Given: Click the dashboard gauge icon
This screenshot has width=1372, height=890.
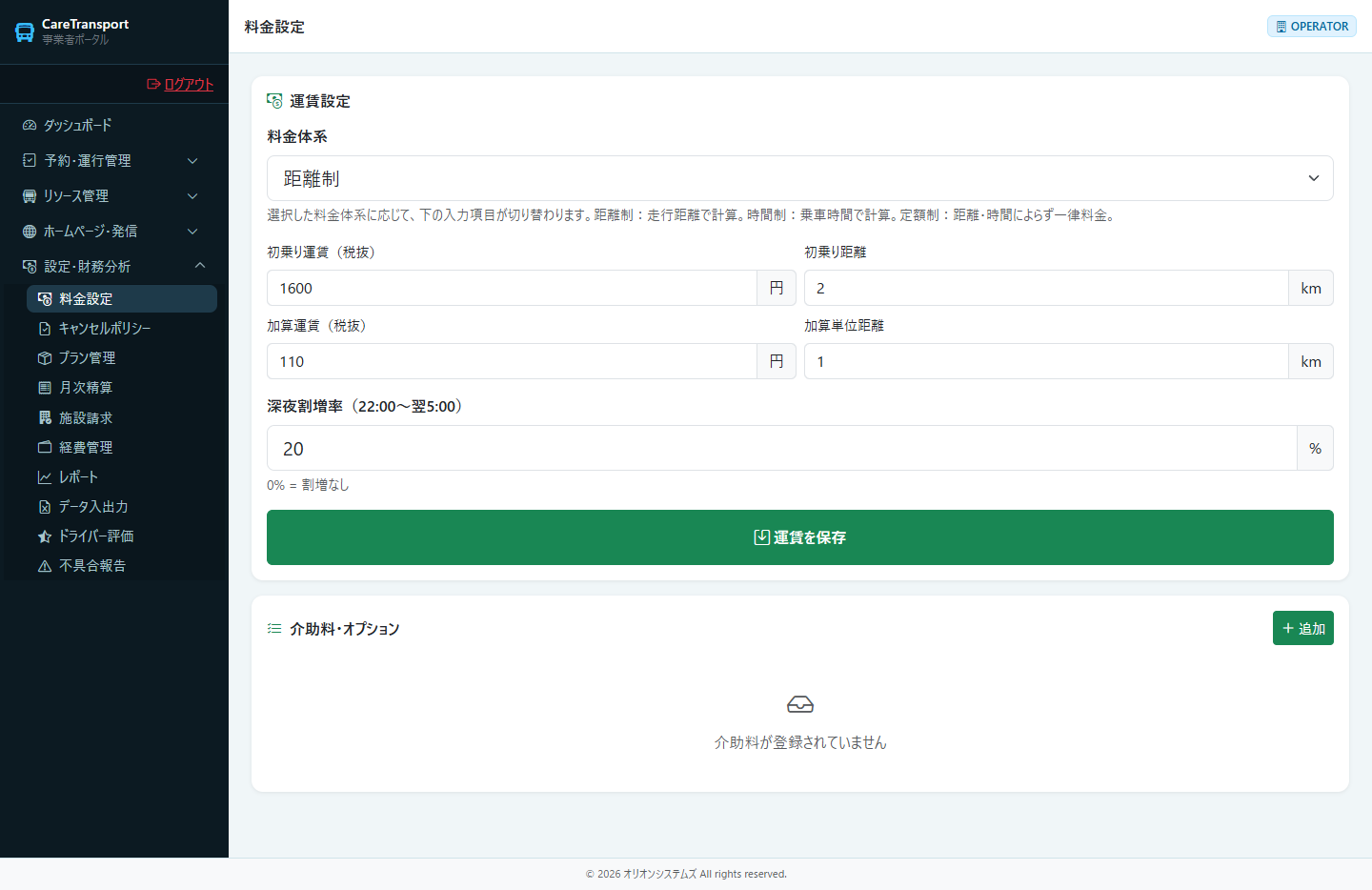Looking at the screenshot, I should [x=30, y=126].
